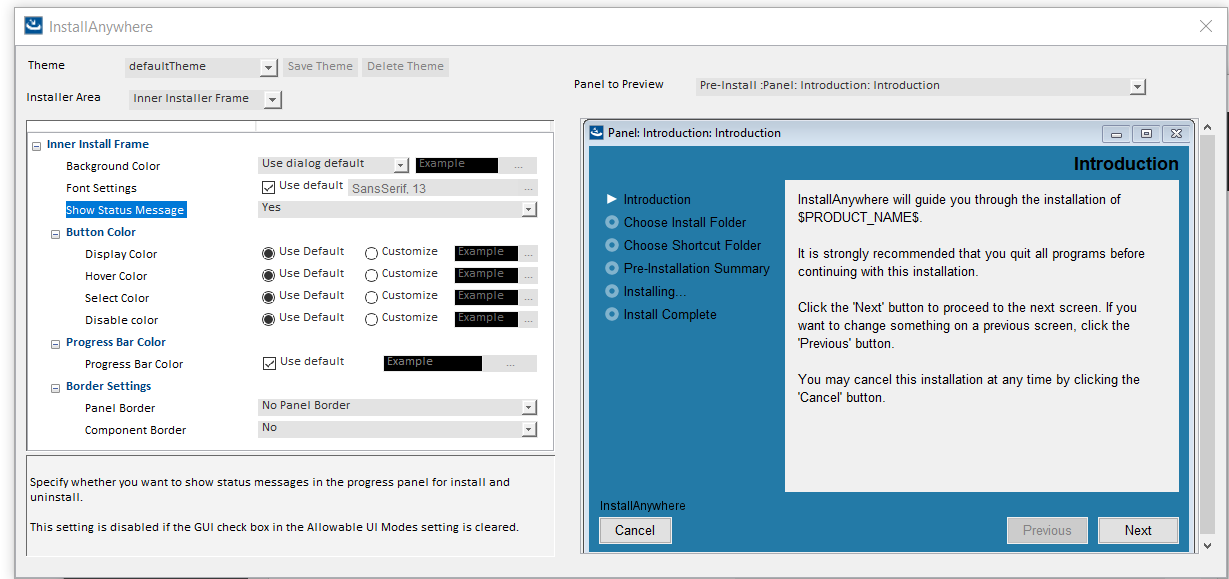Click the Cancel button in preview

(x=635, y=531)
